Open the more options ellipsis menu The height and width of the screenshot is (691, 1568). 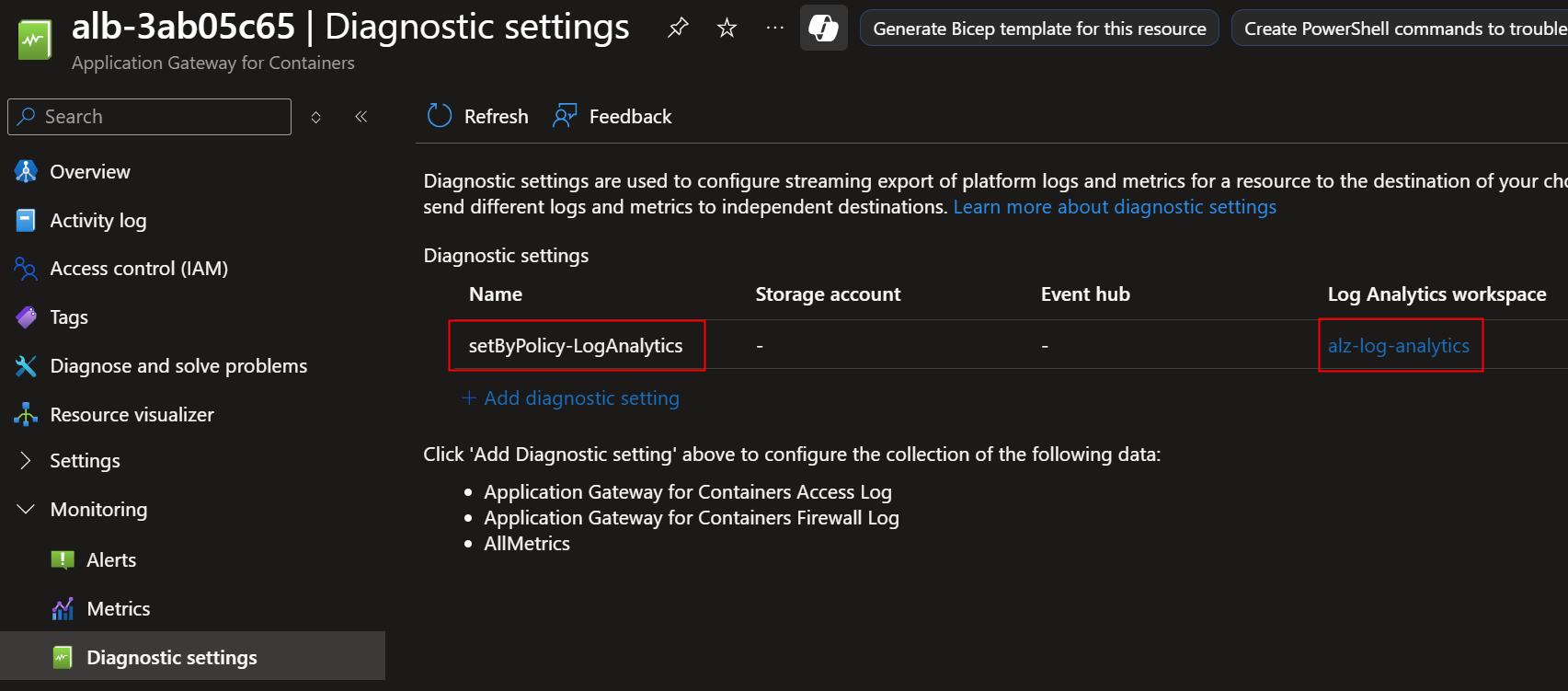coord(775,28)
